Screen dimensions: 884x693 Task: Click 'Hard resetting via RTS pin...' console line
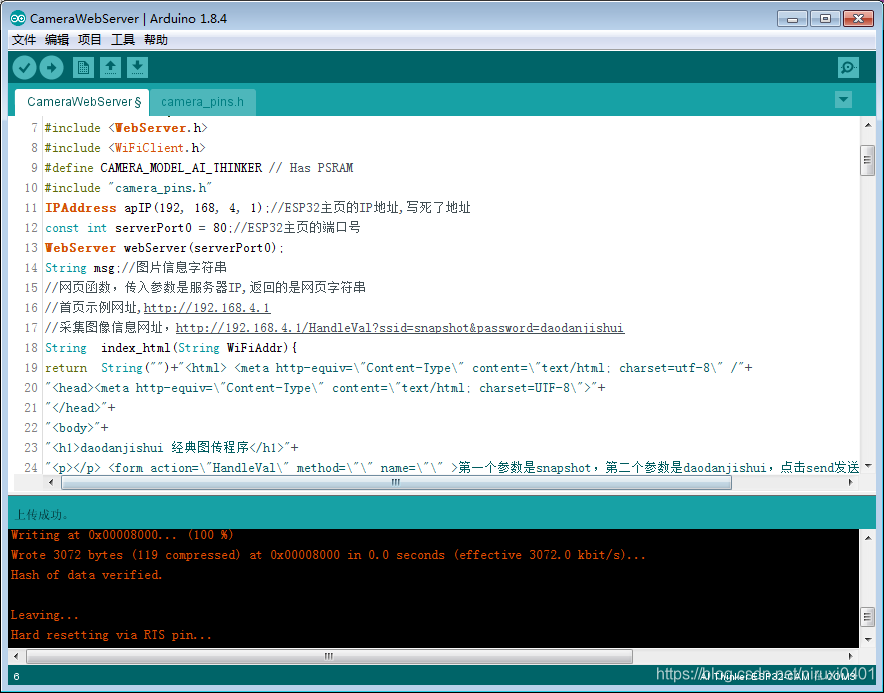111,635
